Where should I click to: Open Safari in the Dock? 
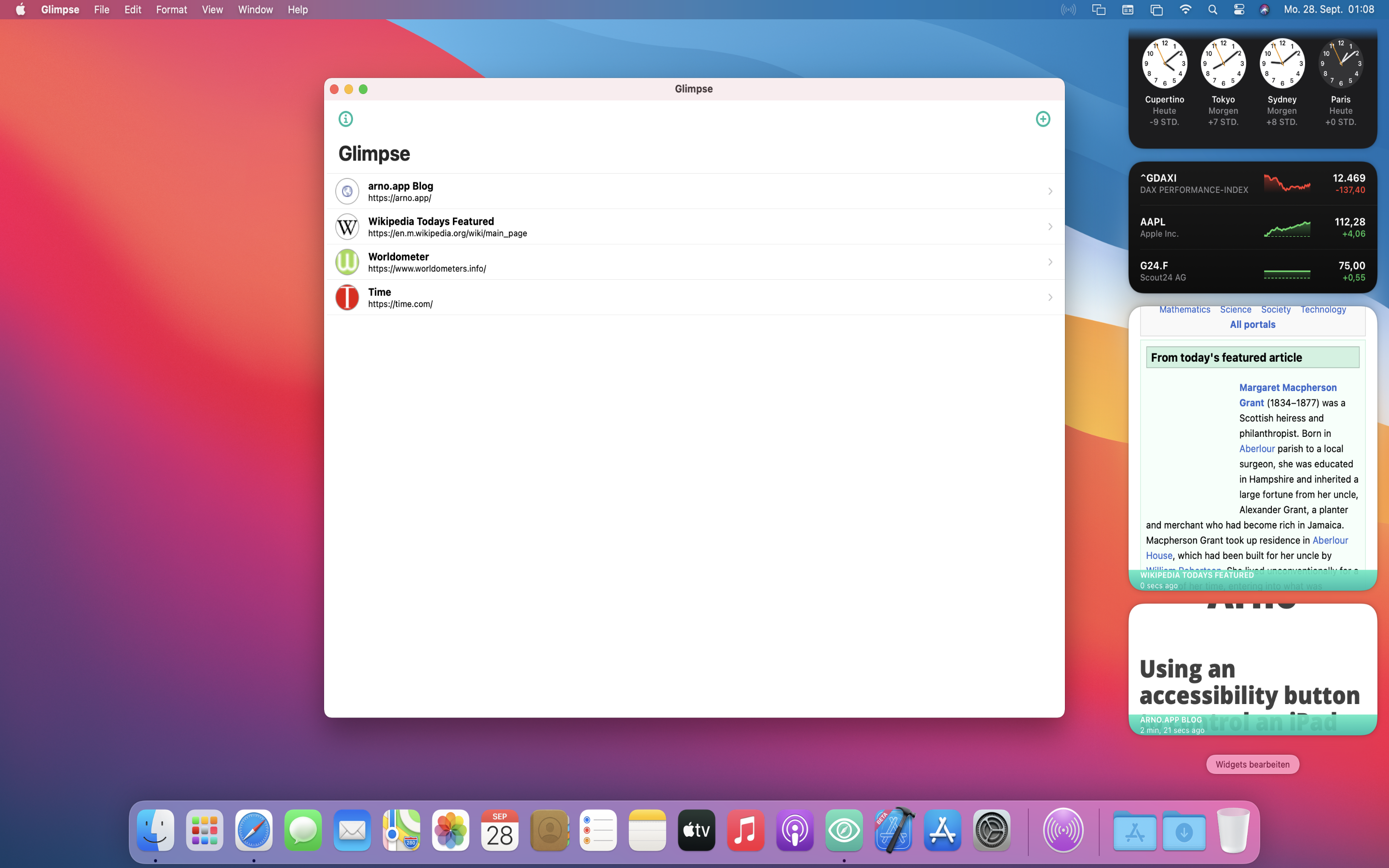[x=254, y=830]
